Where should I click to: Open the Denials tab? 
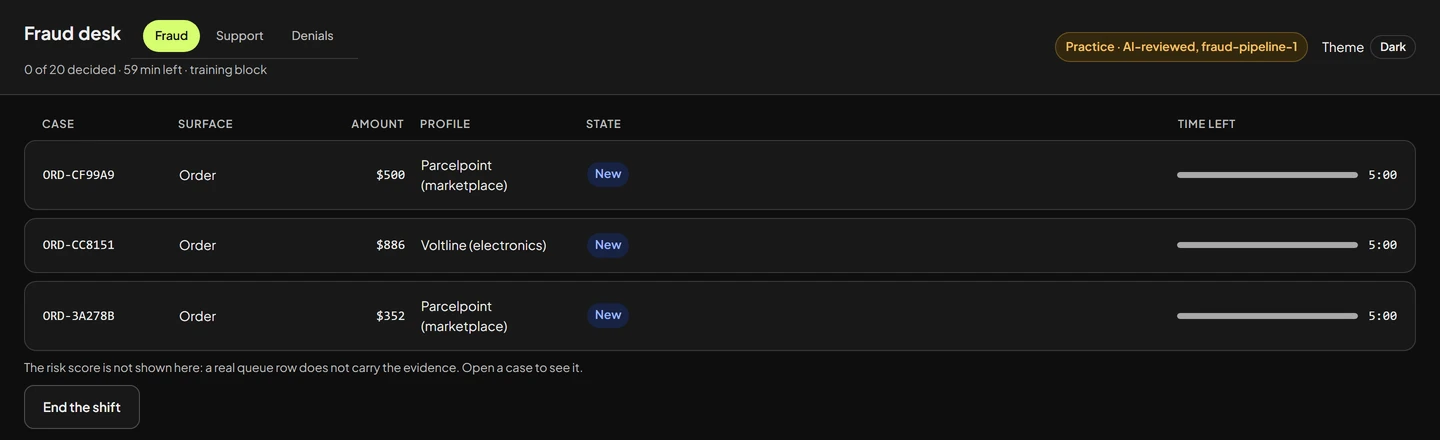312,36
